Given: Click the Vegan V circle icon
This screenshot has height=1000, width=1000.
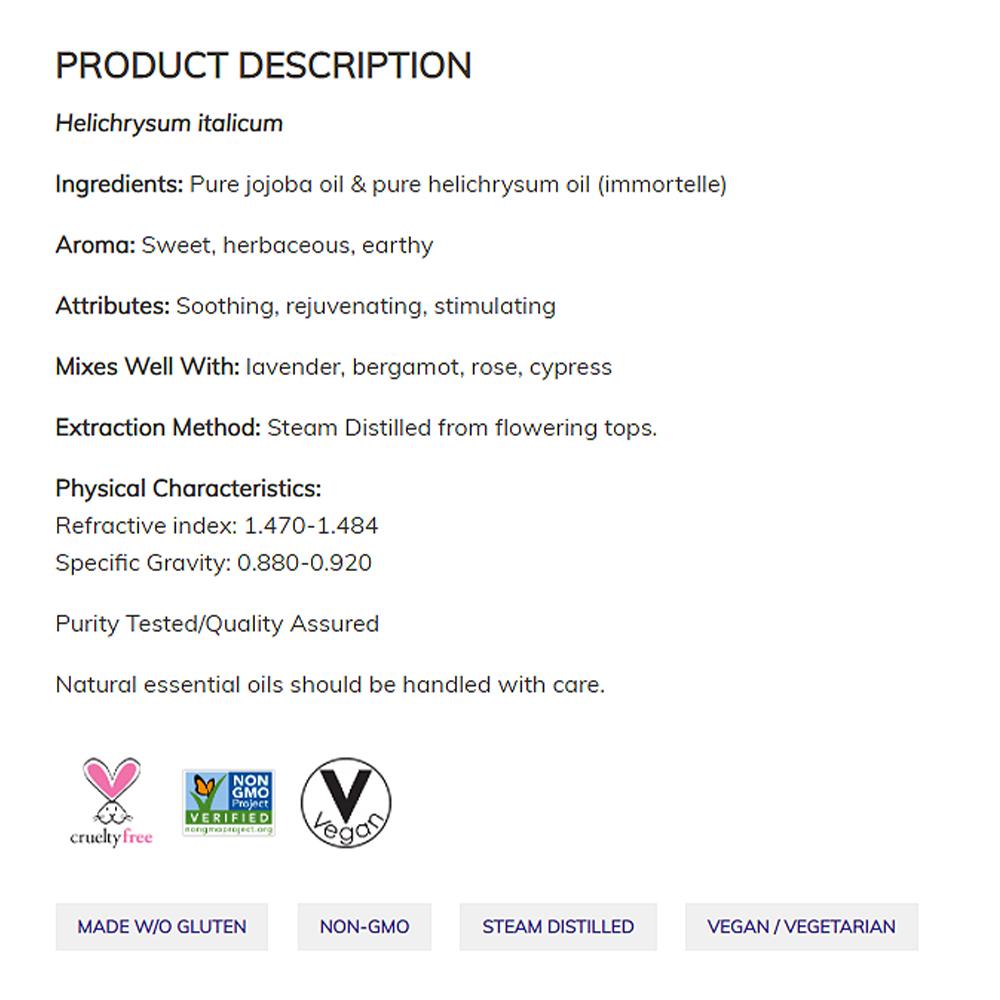Looking at the screenshot, I should coord(346,802).
